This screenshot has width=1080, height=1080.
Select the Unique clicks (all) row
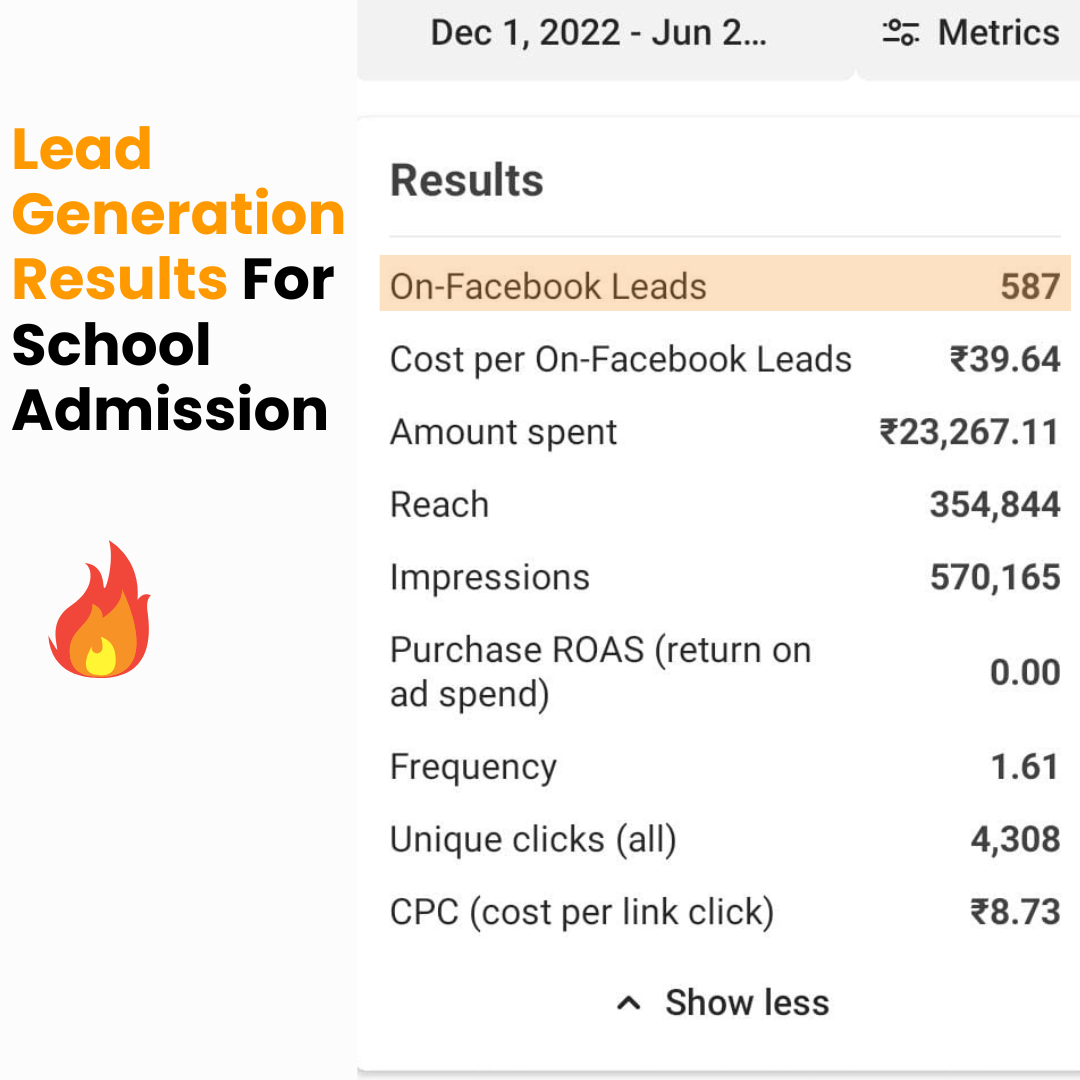coord(725,840)
